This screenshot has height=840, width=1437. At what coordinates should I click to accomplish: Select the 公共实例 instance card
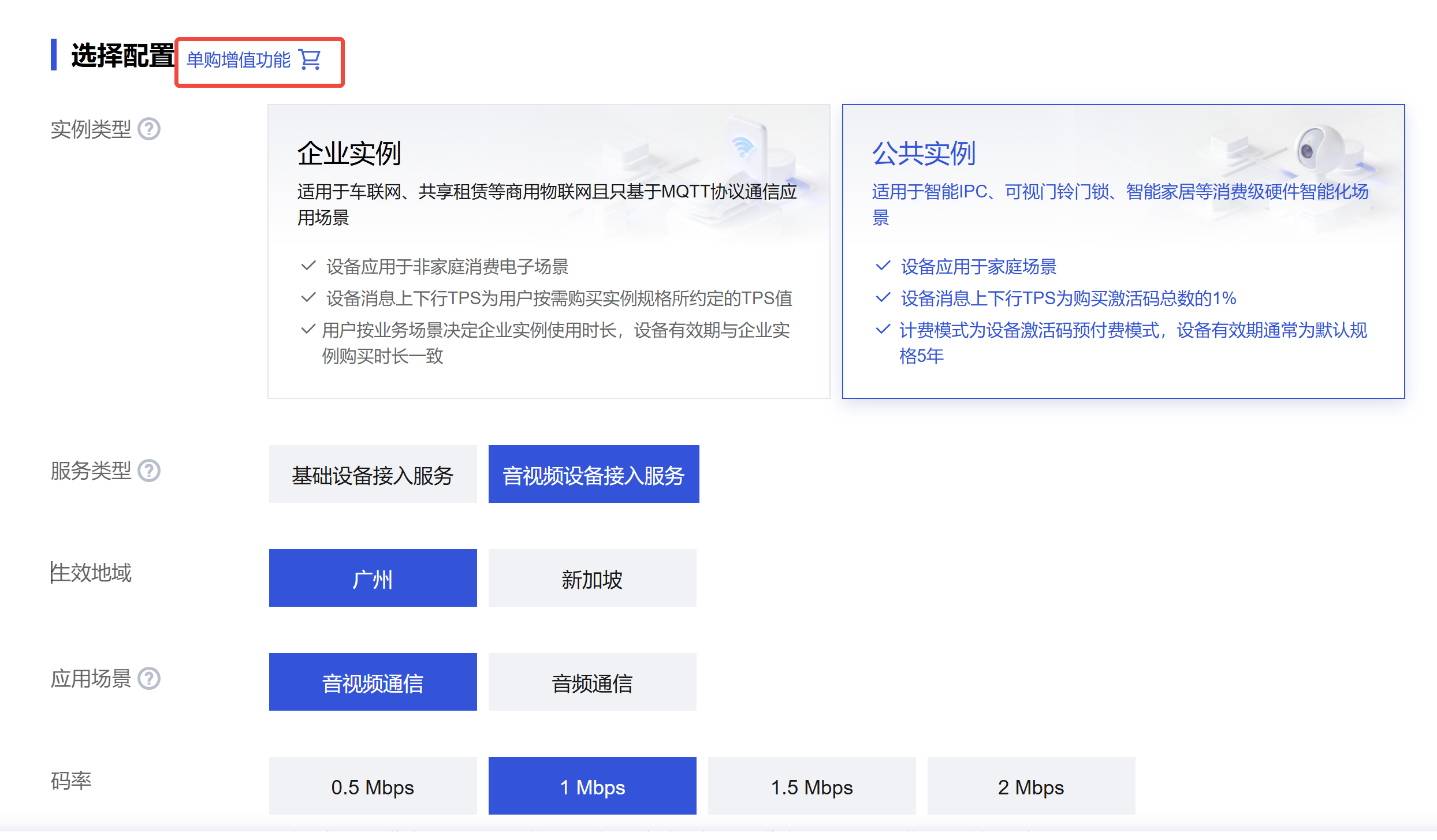[1123, 251]
